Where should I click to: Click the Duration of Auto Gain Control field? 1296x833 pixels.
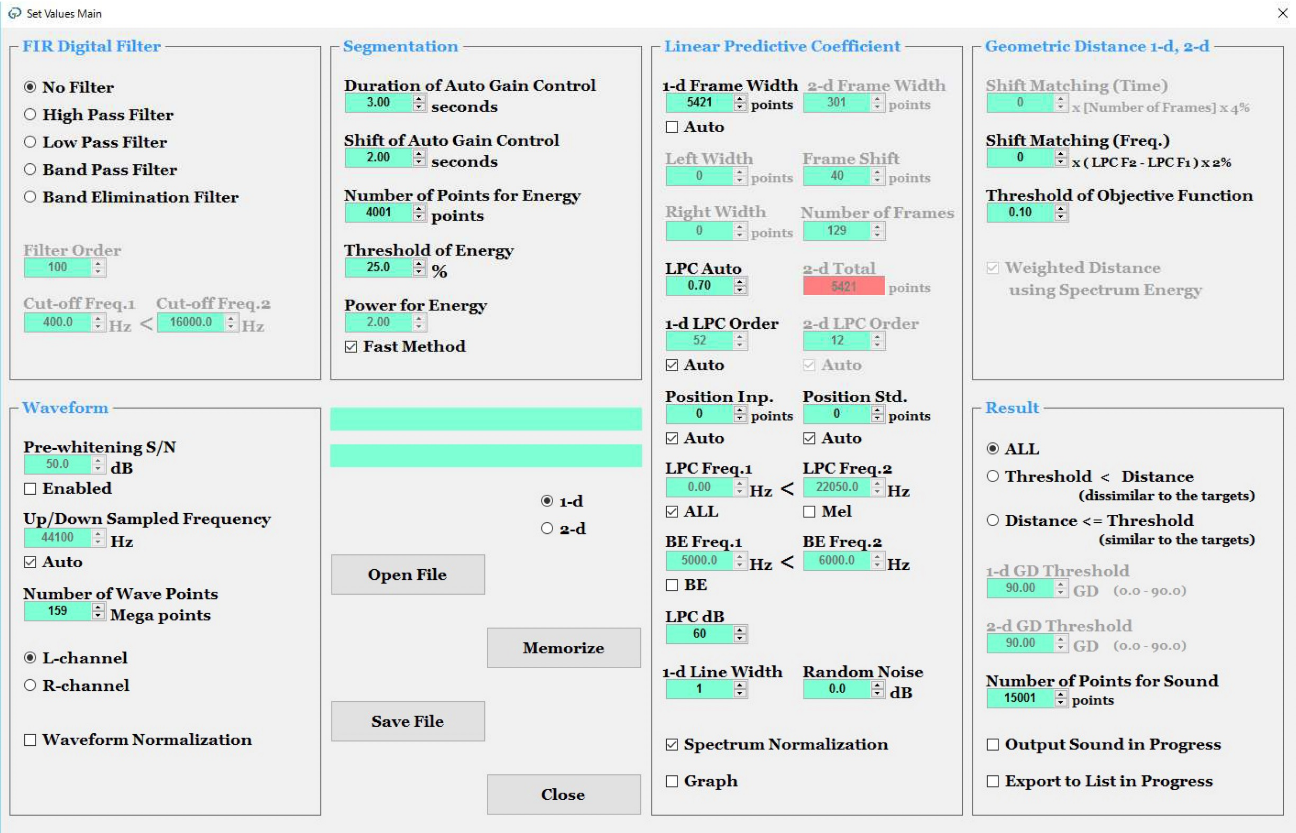(x=377, y=103)
